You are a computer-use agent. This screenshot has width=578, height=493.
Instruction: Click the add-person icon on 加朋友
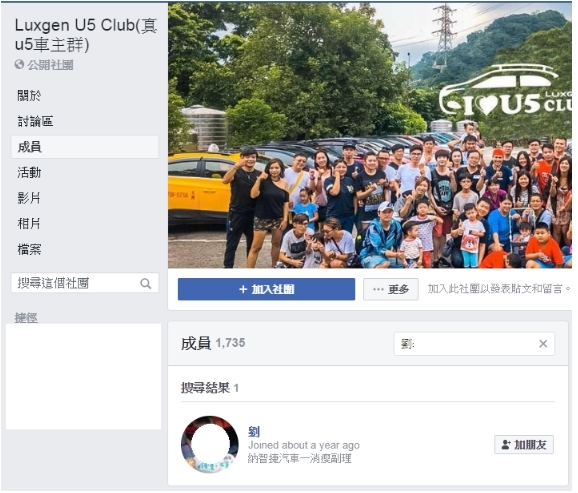coord(507,445)
